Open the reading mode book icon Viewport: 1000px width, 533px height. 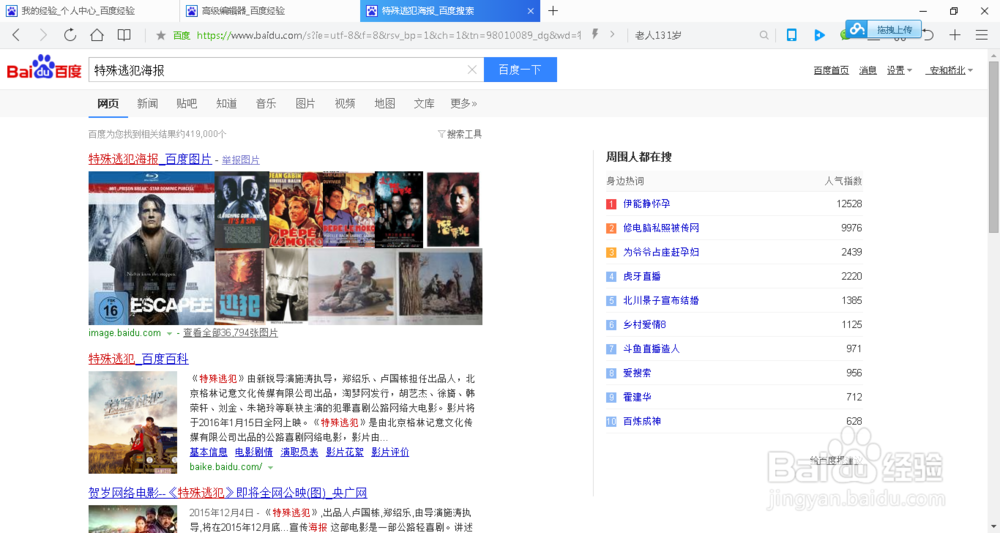pyautogui.click(x=124, y=35)
